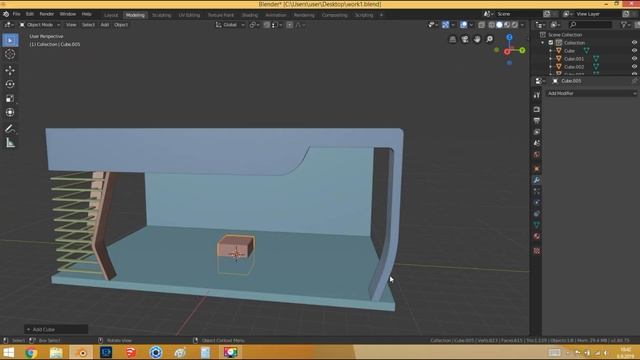Click the Blender logo menu icon
Screen dimensions: 640x360
coord(6,14)
